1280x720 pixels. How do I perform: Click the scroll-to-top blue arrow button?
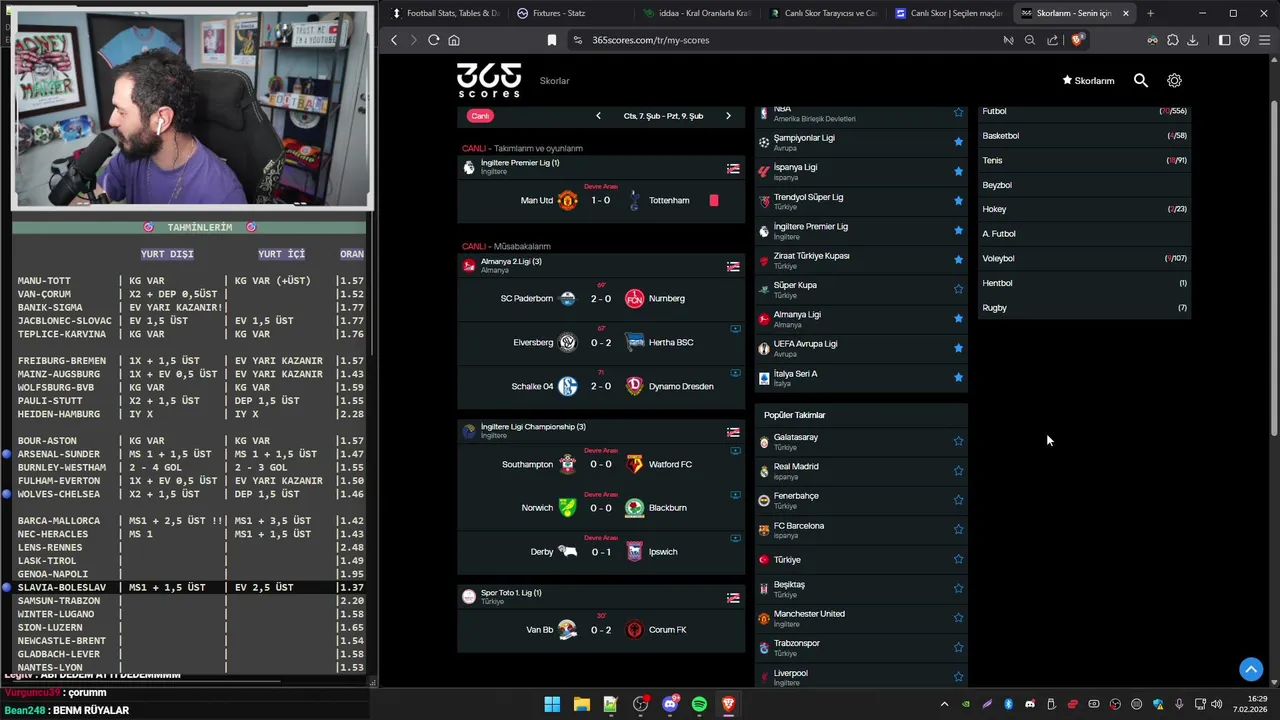[x=1251, y=669]
